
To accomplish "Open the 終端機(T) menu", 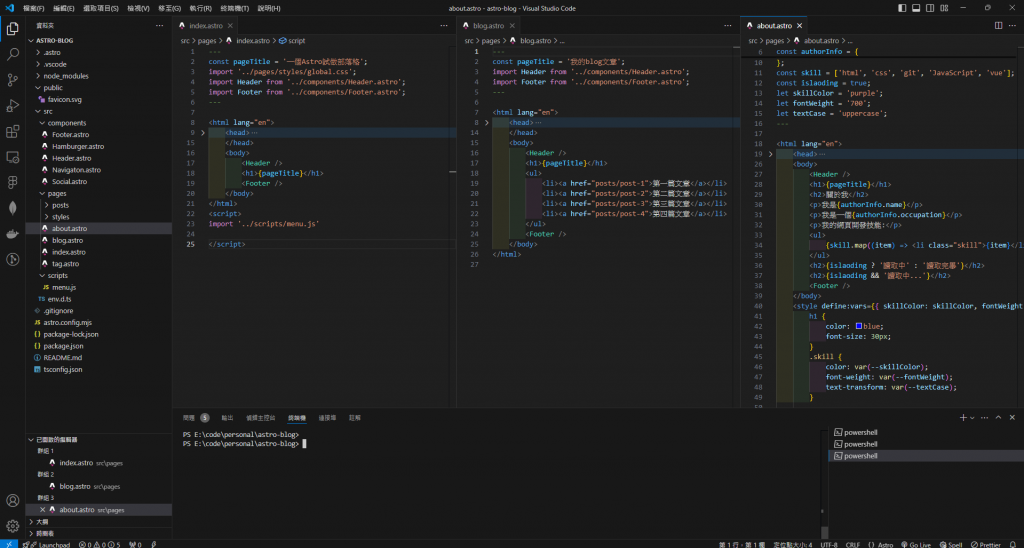I will [234, 8].
